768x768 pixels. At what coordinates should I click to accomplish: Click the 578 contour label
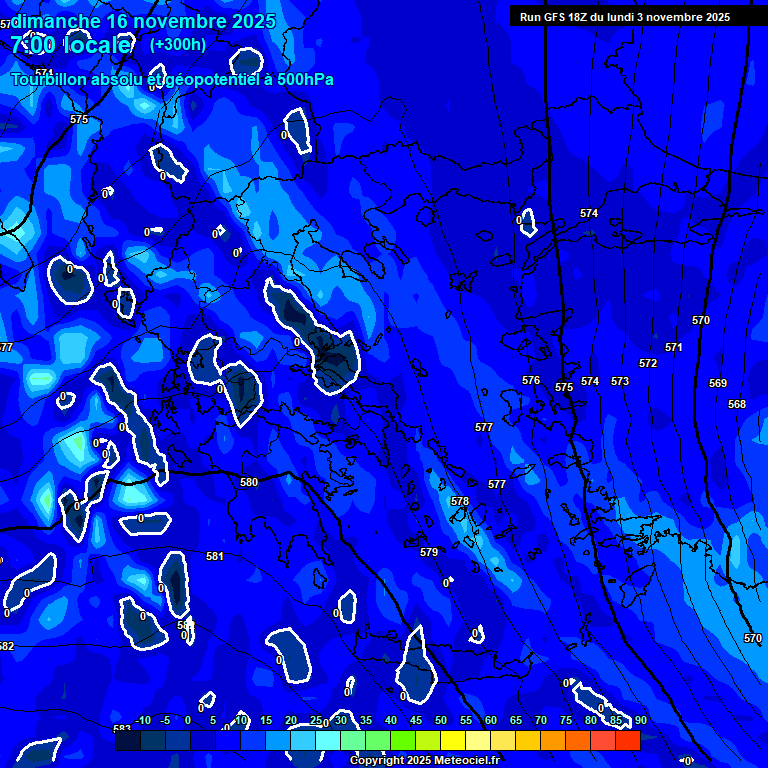coord(459,501)
